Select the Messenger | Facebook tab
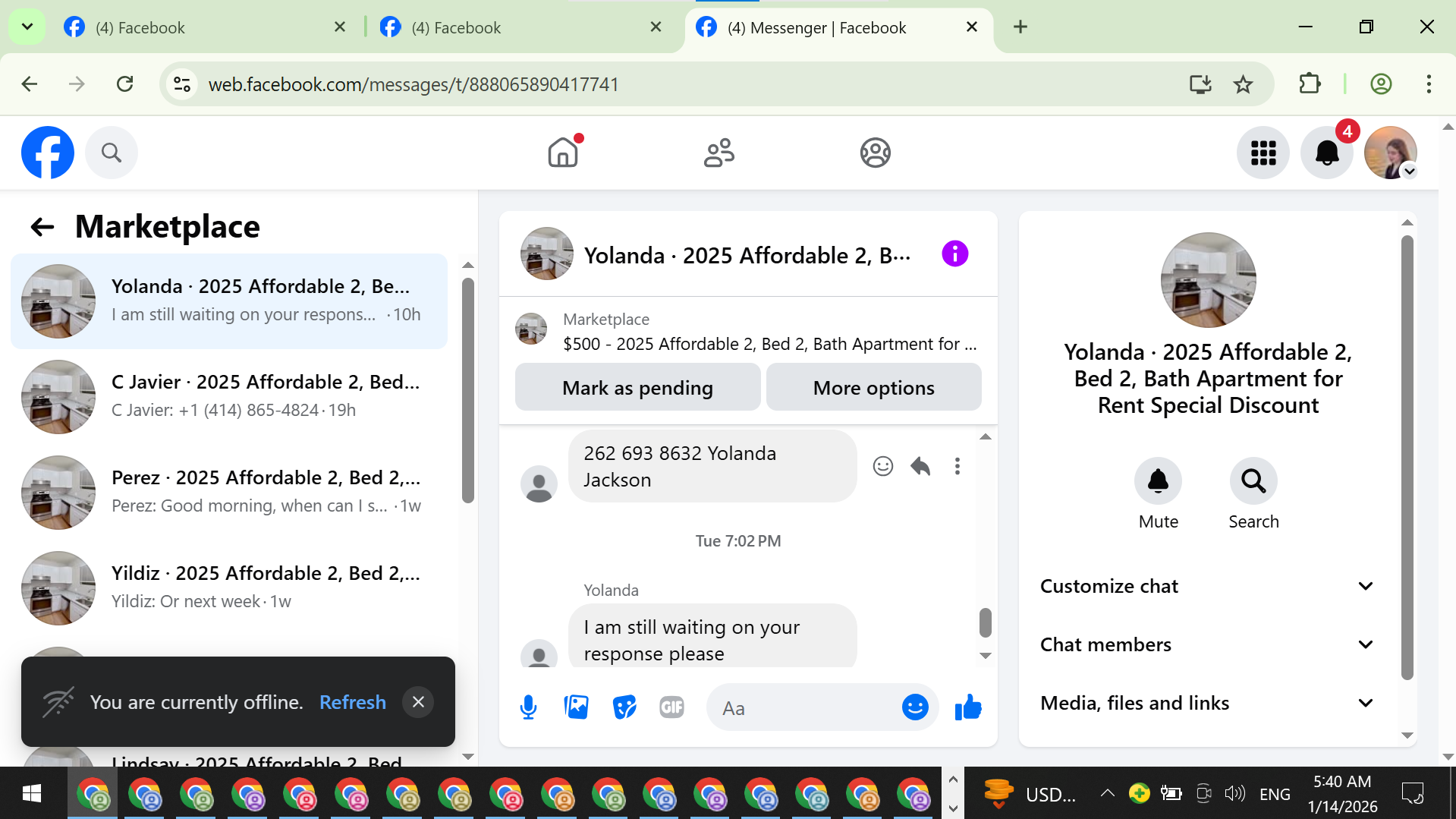 click(838, 27)
